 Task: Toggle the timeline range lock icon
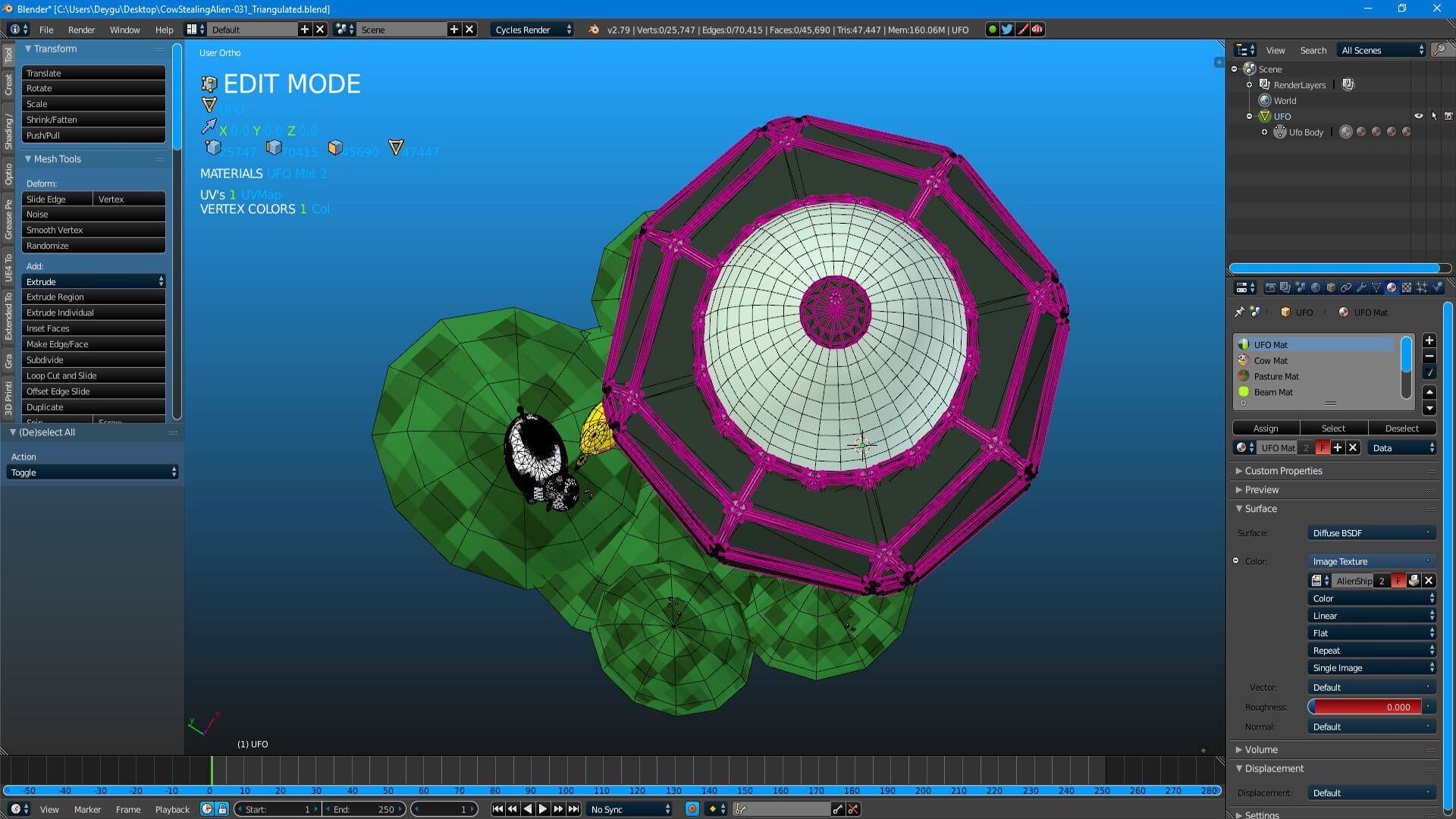tap(222, 809)
